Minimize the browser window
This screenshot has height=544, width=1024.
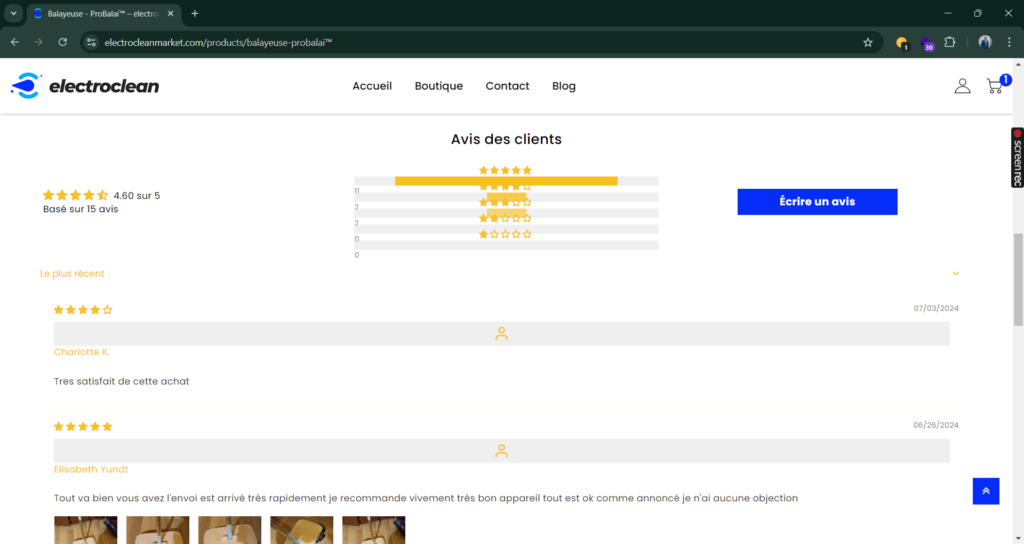(948, 13)
